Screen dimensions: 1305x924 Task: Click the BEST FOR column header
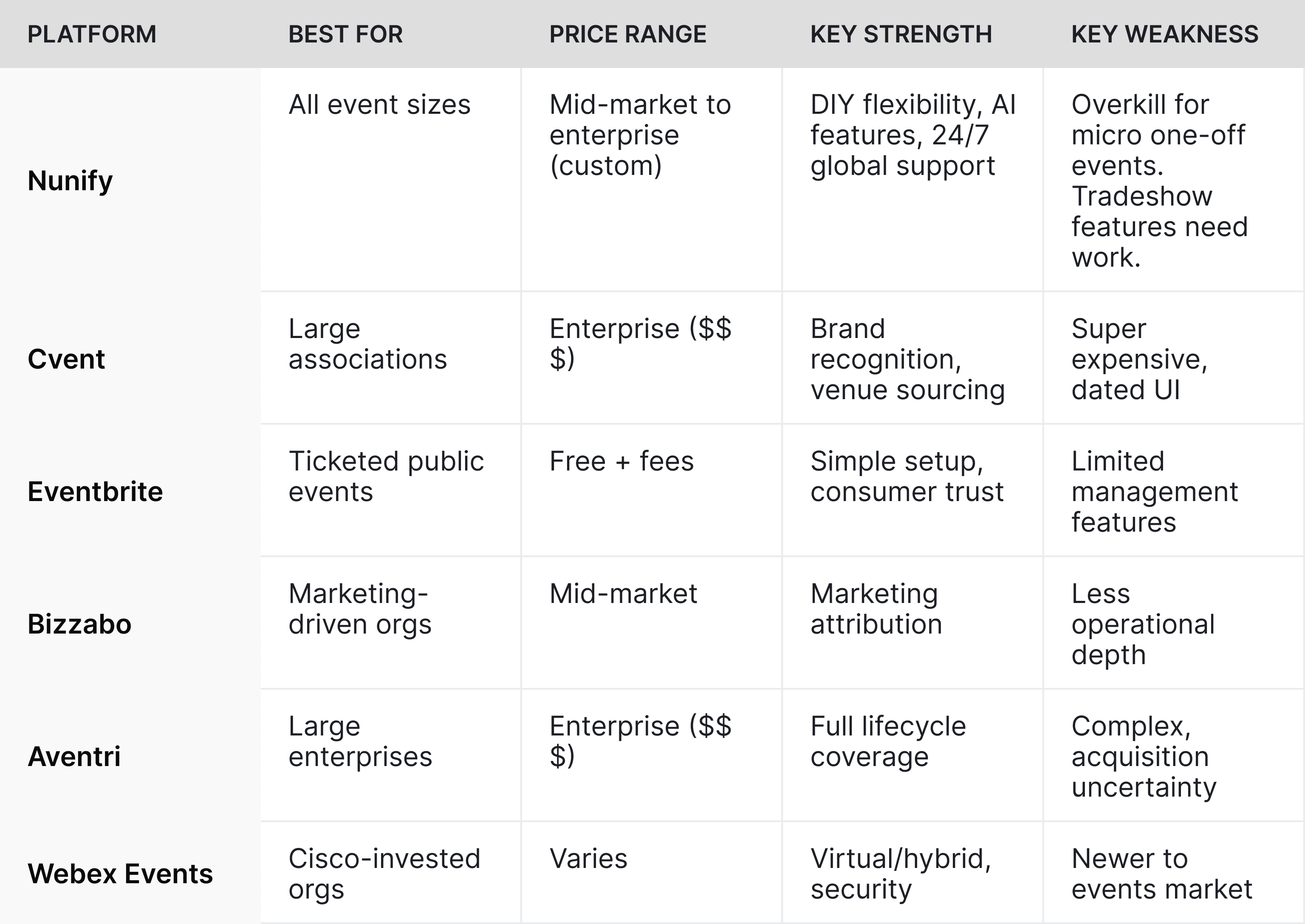click(345, 34)
